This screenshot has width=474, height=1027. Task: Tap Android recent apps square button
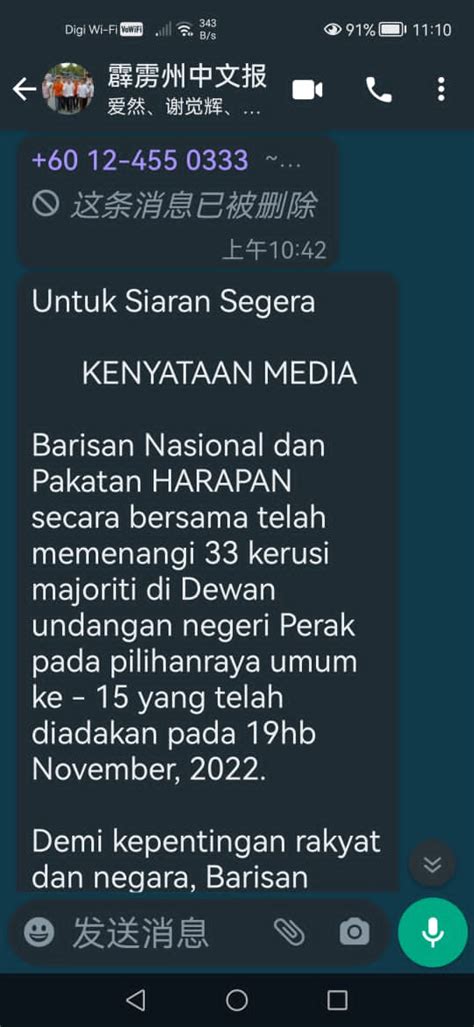tap(337, 1000)
